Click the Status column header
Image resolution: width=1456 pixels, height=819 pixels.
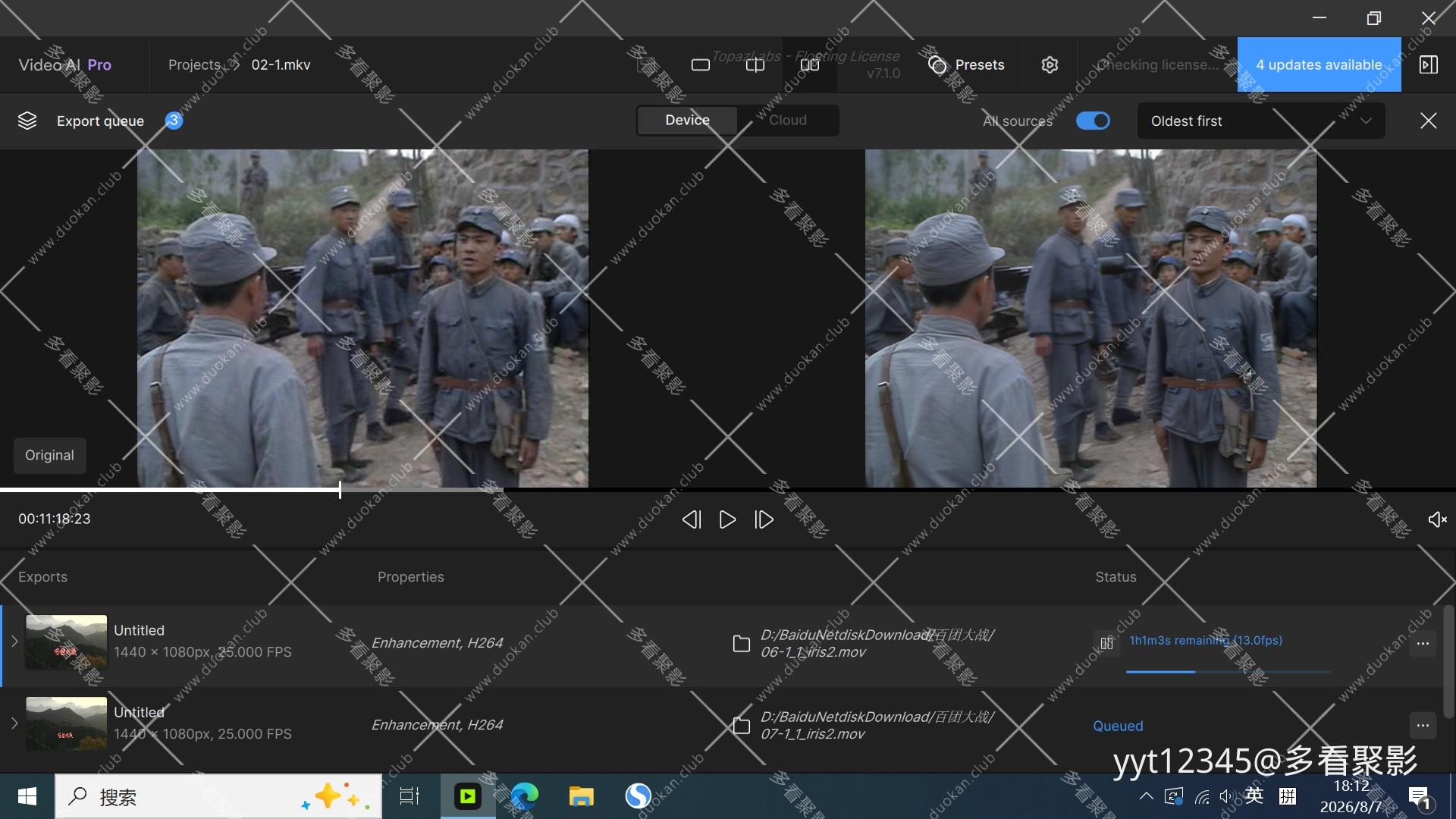1116,577
